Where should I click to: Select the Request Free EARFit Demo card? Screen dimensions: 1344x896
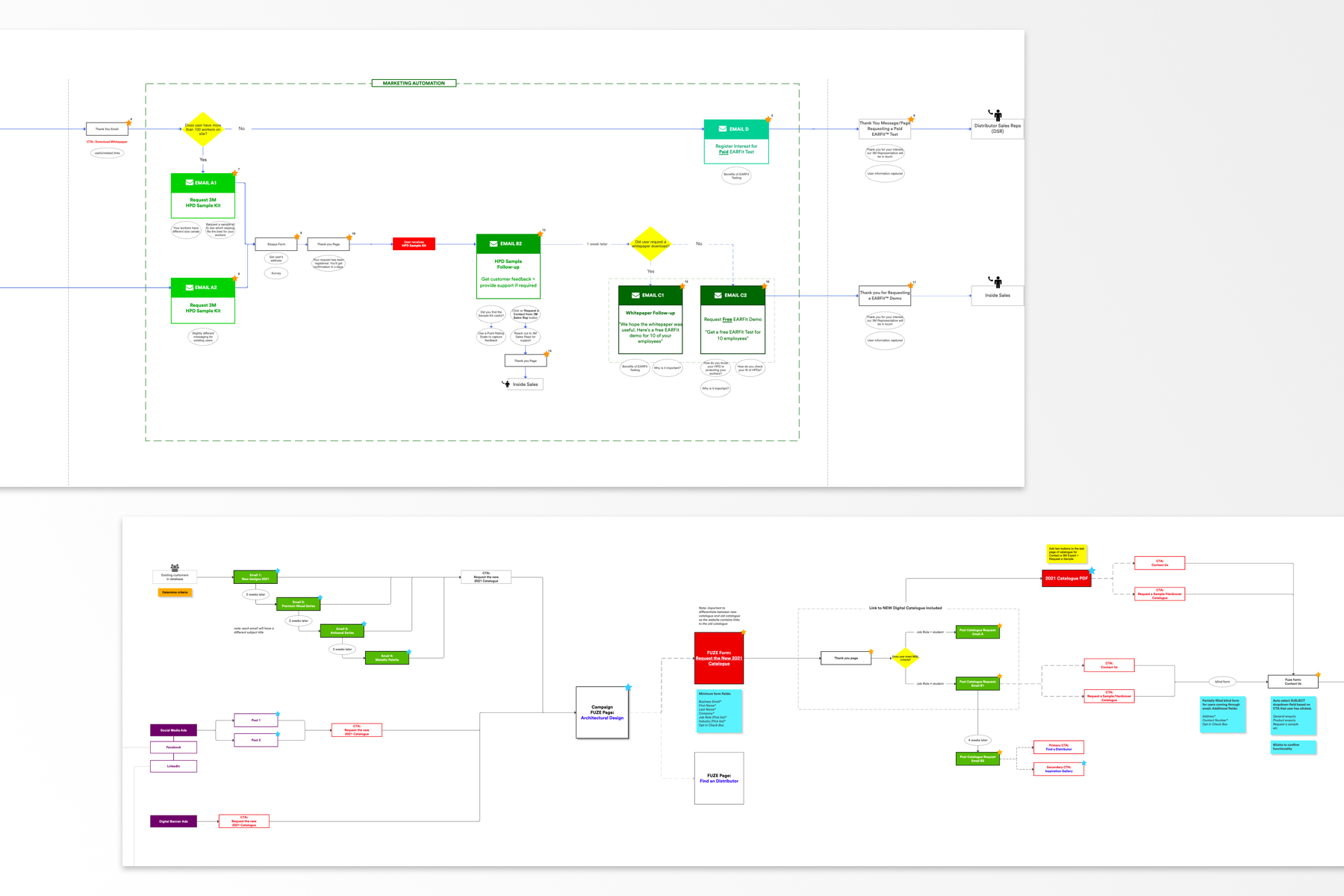pos(733,320)
